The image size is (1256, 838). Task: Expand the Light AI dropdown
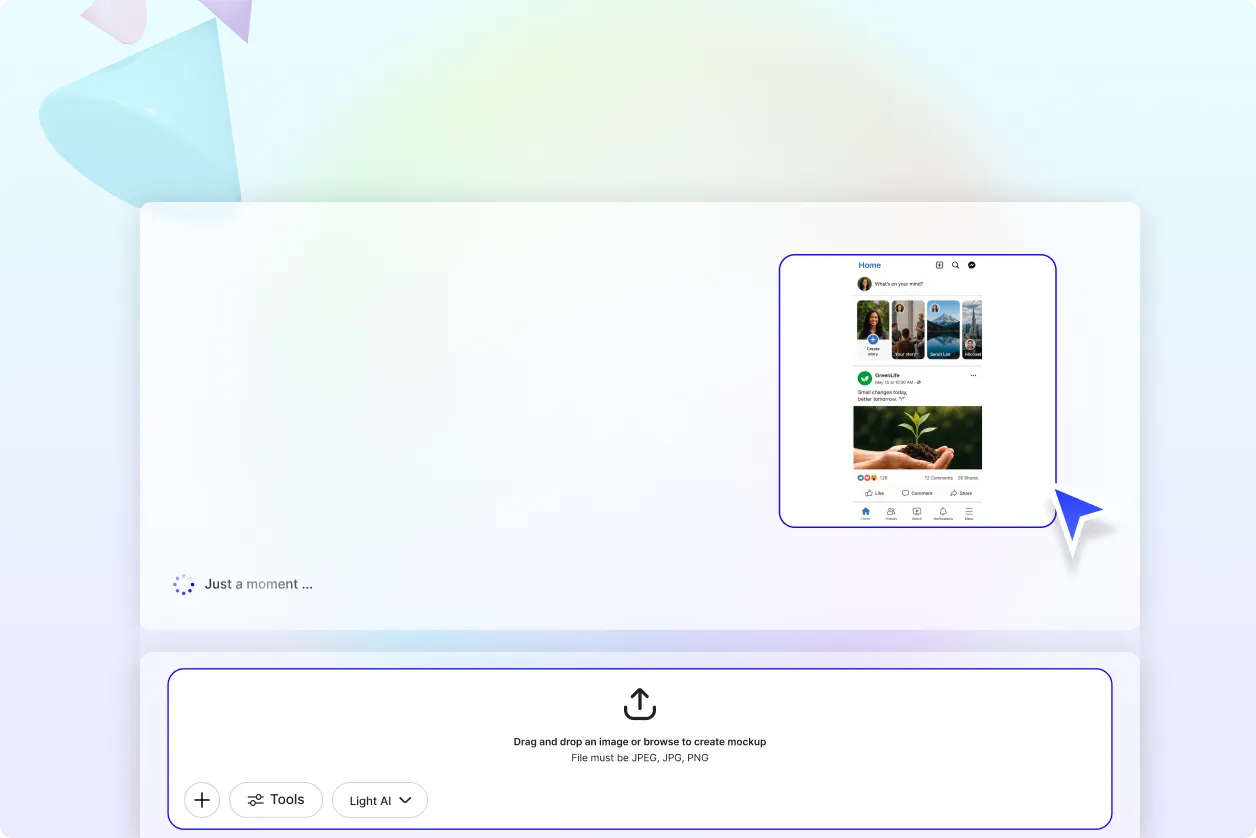click(380, 800)
